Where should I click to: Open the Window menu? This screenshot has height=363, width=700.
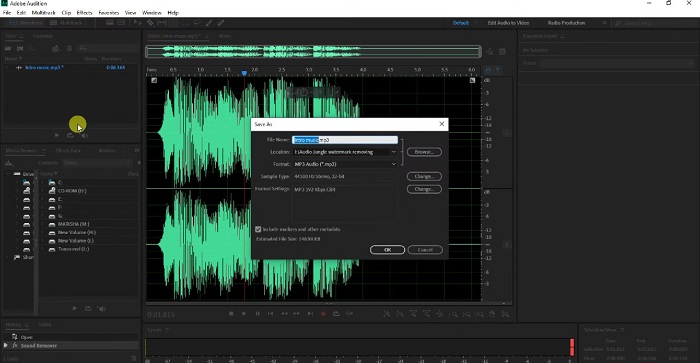click(x=152, y=13)
